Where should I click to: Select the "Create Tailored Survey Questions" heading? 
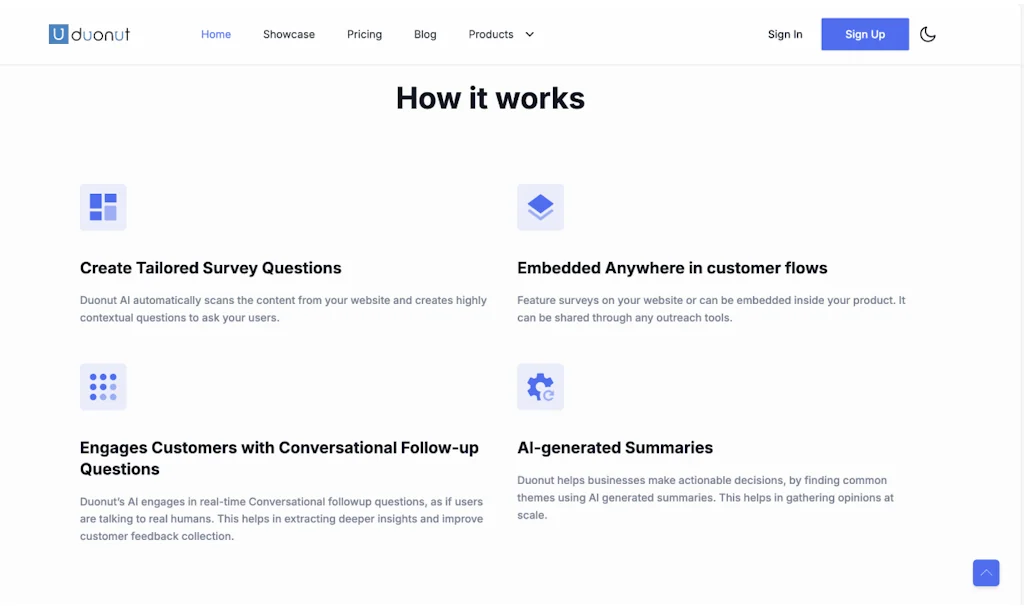[x=210, y=267]
